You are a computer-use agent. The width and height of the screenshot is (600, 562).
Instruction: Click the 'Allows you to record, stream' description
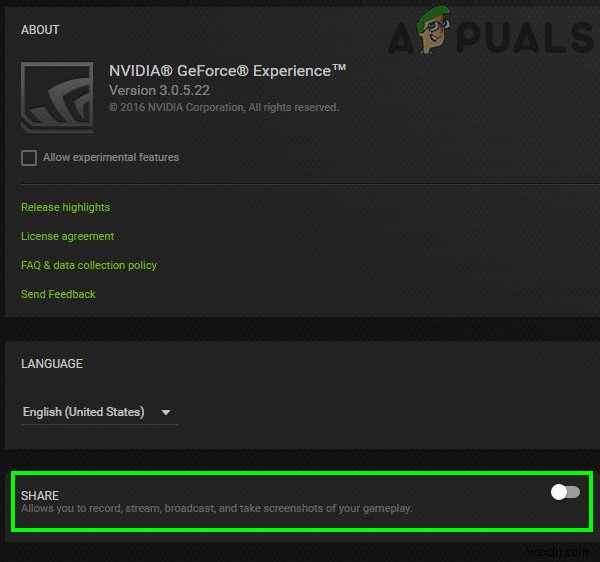[x=217, y=508]
